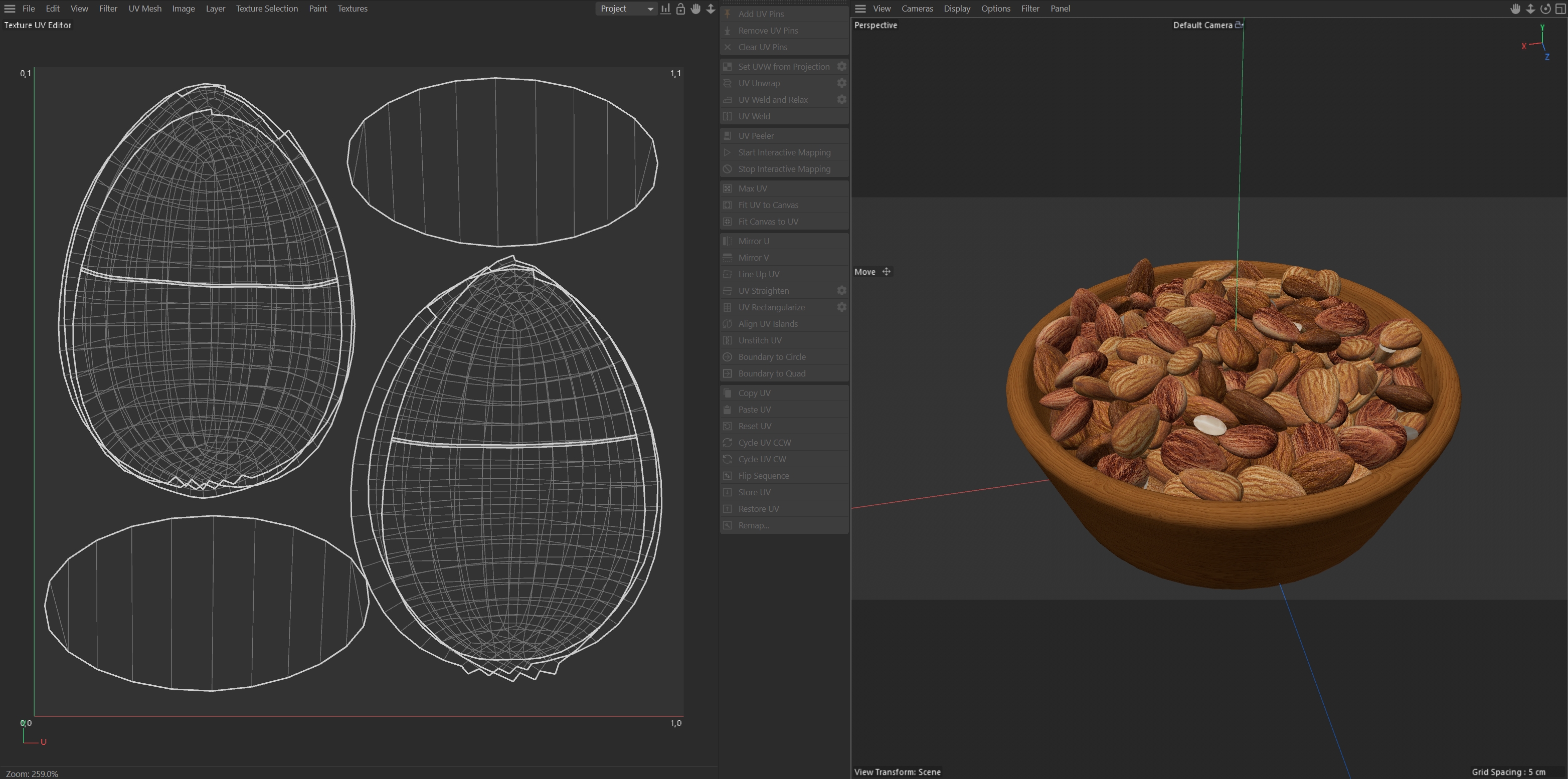Open the Project dropdown
The width and height of the screenshot is (1568, 779).
[x=626, y=9]
